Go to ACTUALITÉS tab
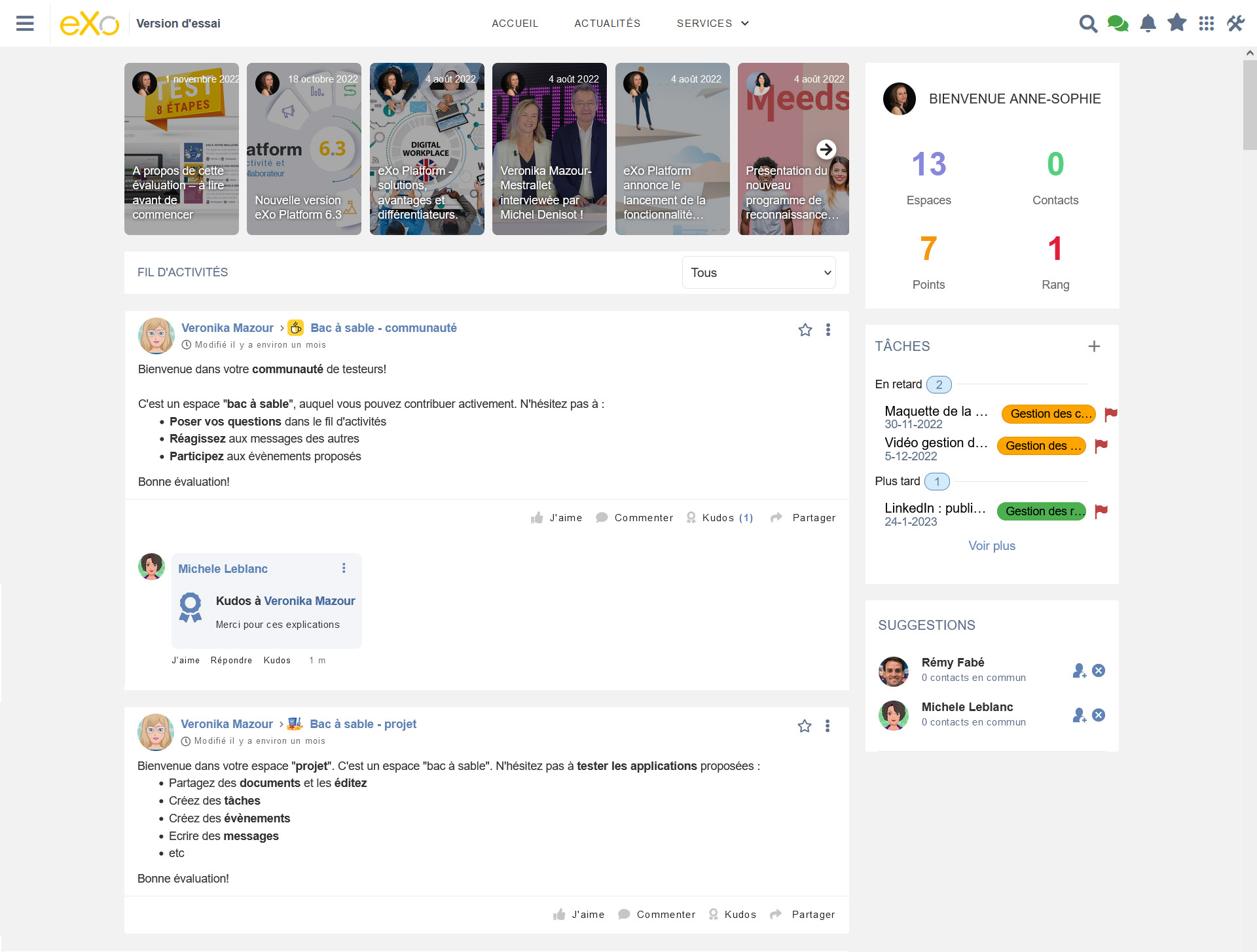Image resolution: width=1257 pixels, height=952 pixels. [608, 24]
